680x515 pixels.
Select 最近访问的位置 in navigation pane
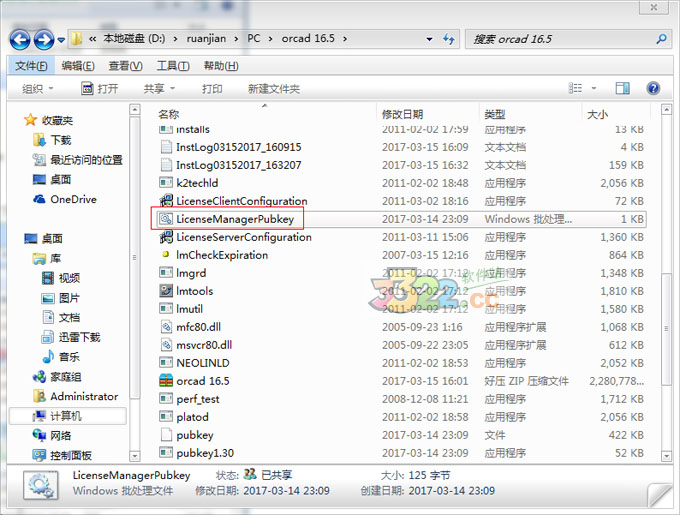click(86, 160)
